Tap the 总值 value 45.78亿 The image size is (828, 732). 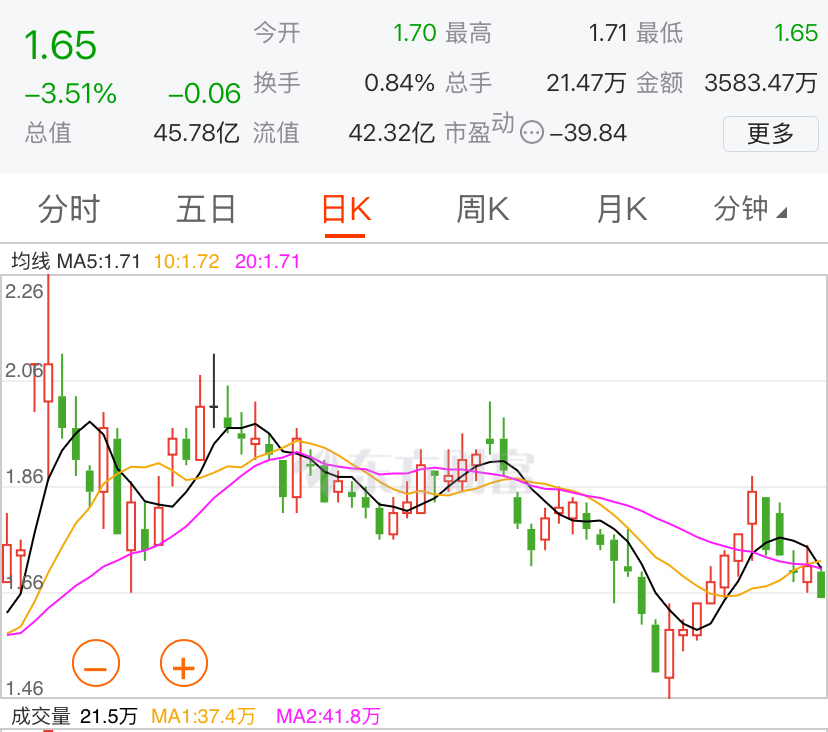click(x=196, y=133)
